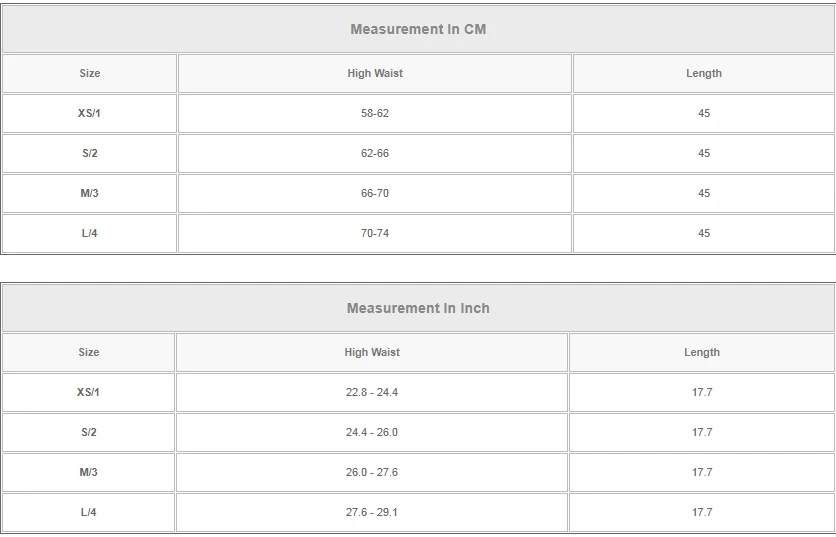836x537 pixels.
Task: Click the Length column header in CM table
Action: click(704, 73)
